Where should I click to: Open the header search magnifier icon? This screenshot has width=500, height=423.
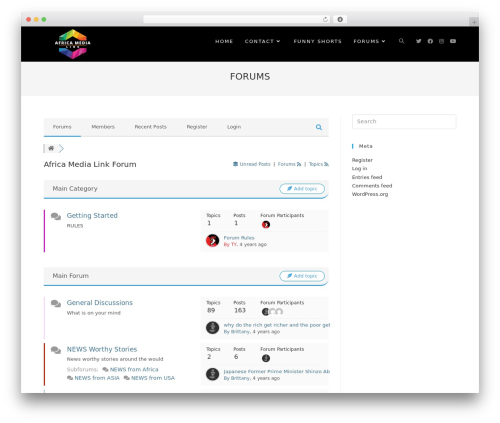[401, 41]
